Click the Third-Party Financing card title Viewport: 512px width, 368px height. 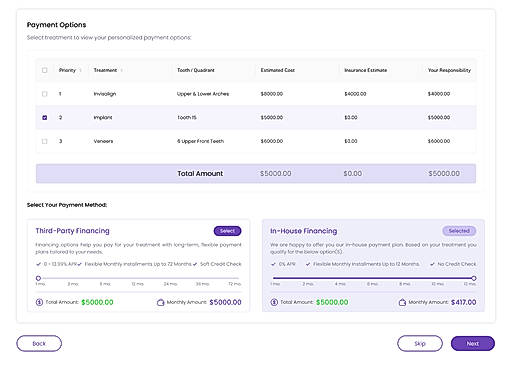click(72, 231)
